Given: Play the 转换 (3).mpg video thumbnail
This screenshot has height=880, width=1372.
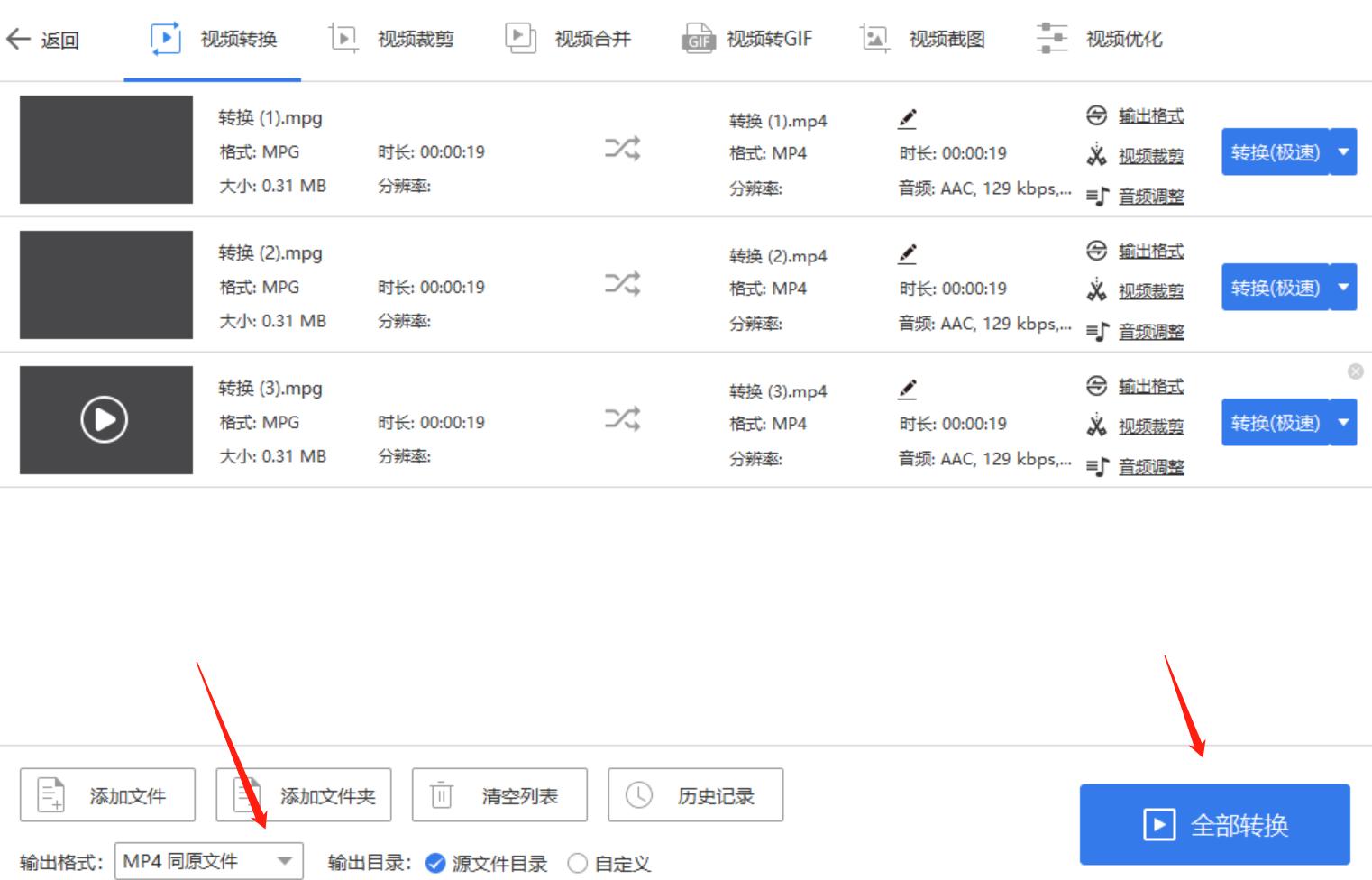Looking at the screenshot, I should point(105,421).
